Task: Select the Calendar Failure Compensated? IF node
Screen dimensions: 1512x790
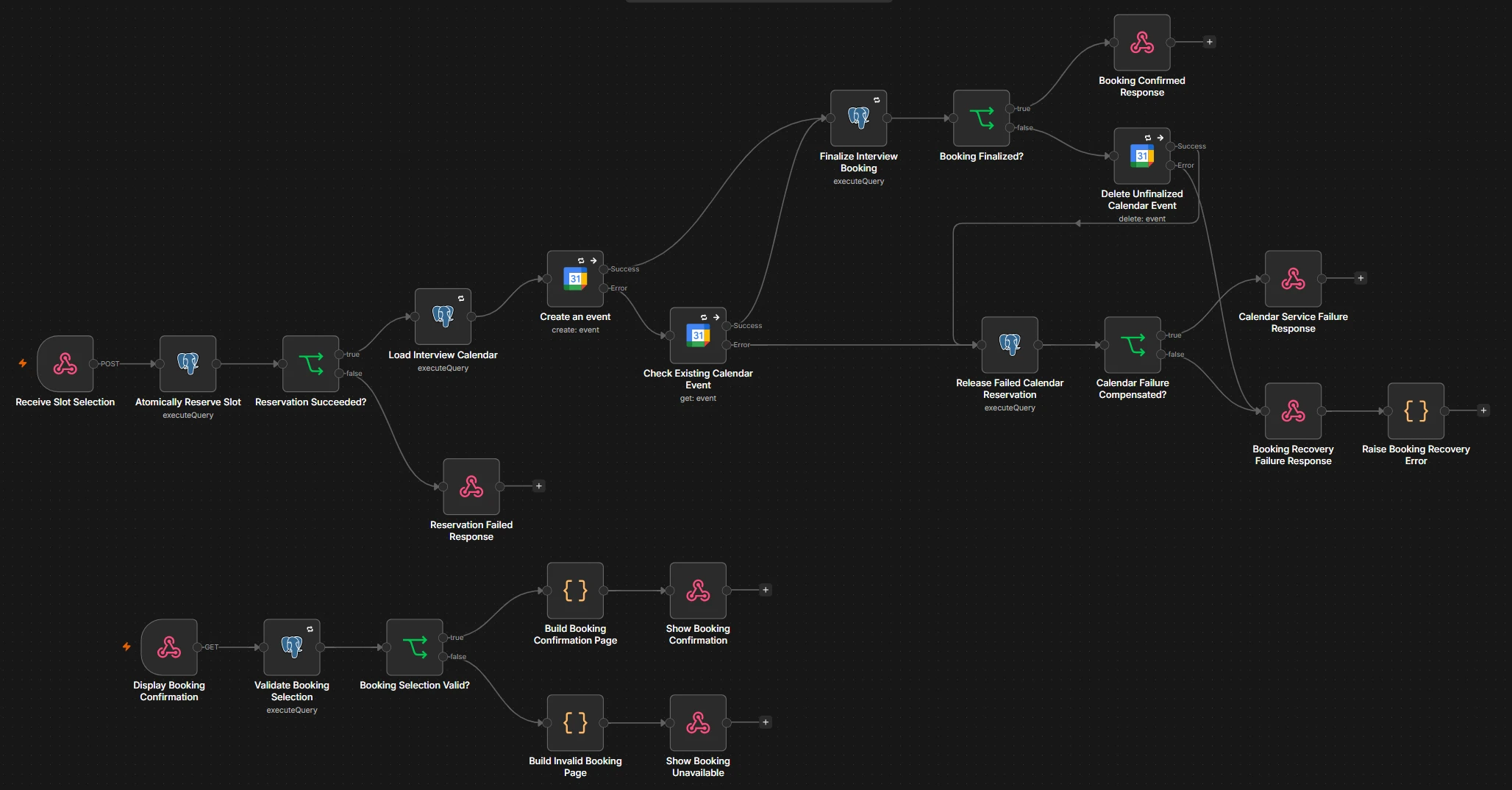Action: point(1133,345)
